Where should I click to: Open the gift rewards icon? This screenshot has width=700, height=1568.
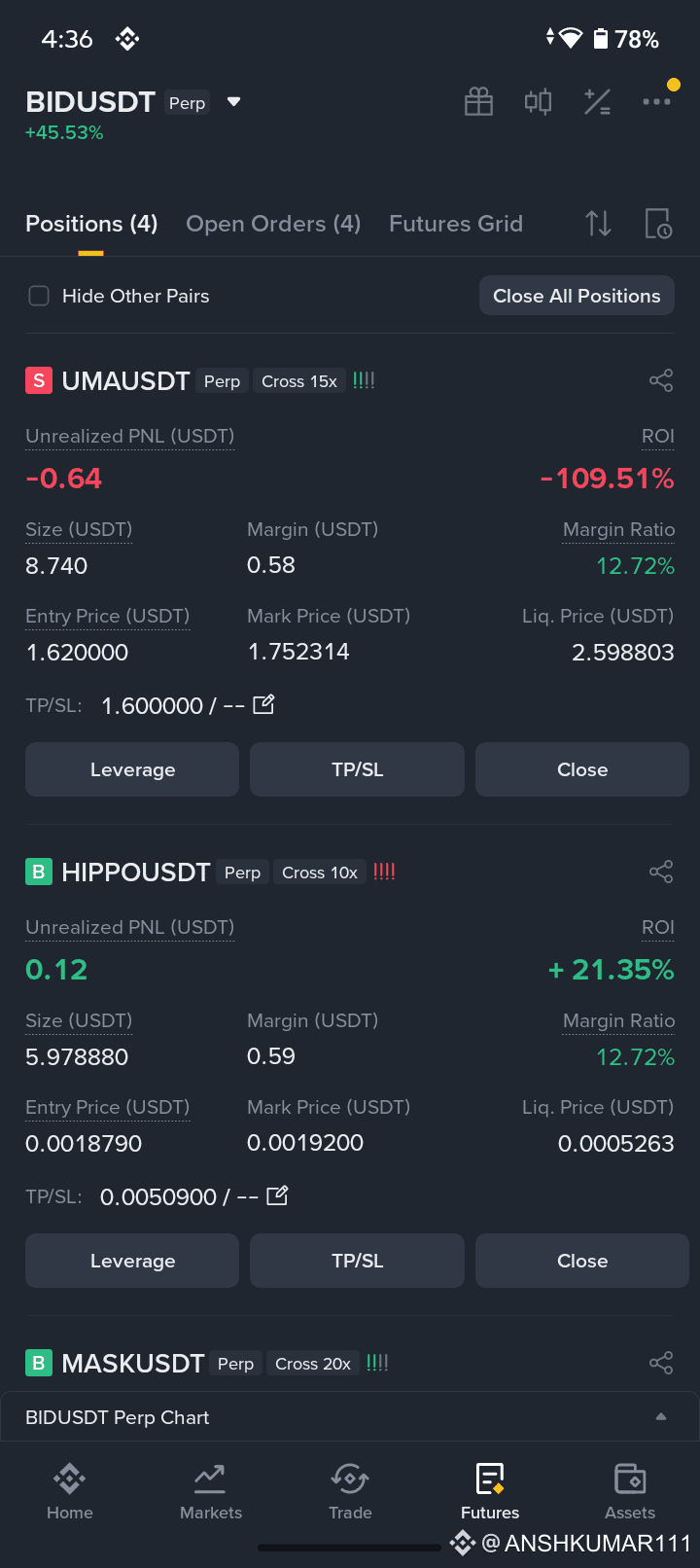478,101
